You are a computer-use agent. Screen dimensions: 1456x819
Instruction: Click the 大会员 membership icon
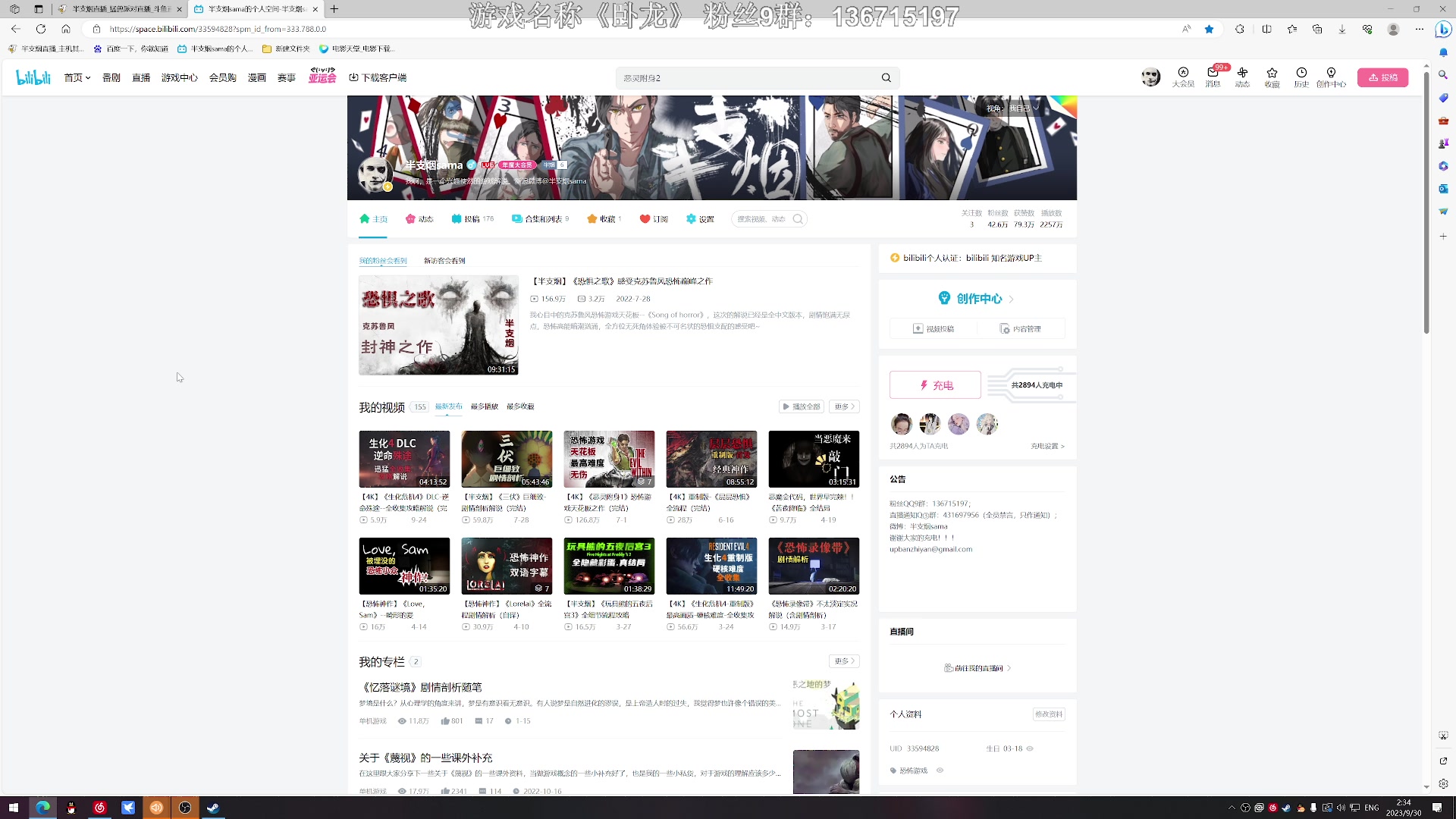pyautogui.click(x=1183, y=74)
